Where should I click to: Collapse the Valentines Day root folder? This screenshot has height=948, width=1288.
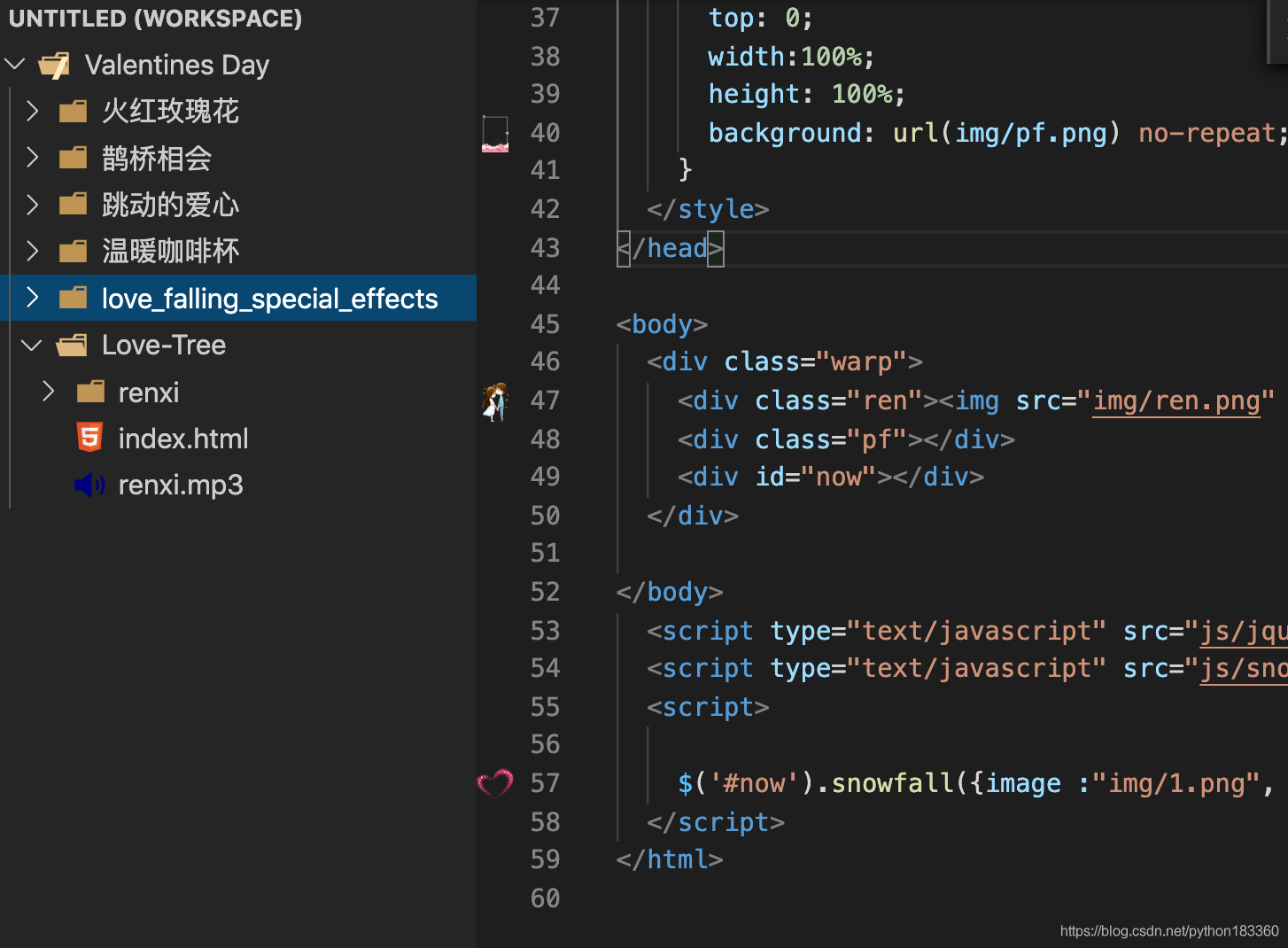click(15, 64)
